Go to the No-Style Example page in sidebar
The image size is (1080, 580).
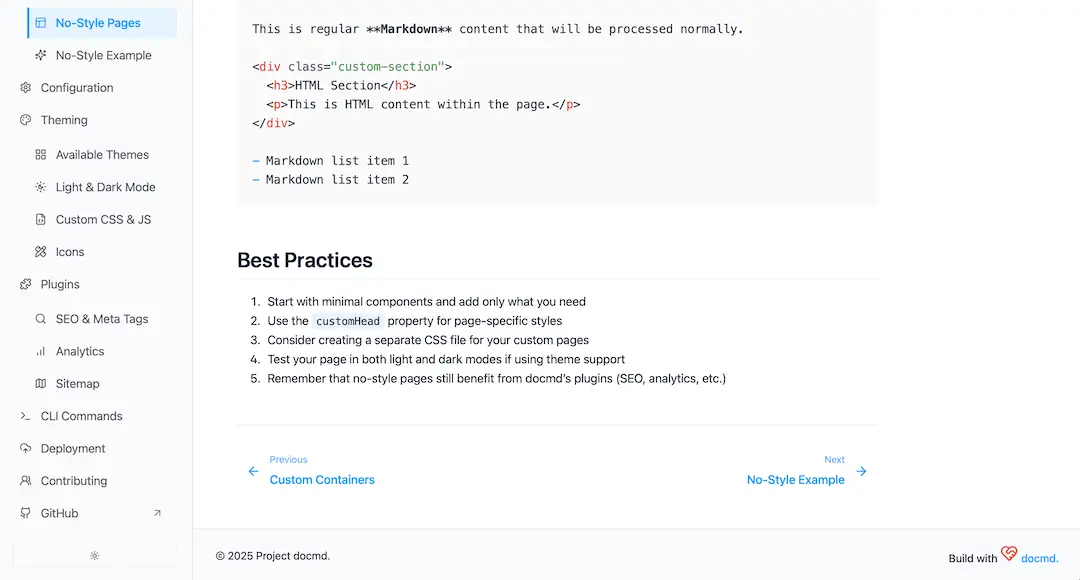tap(102, 55)
